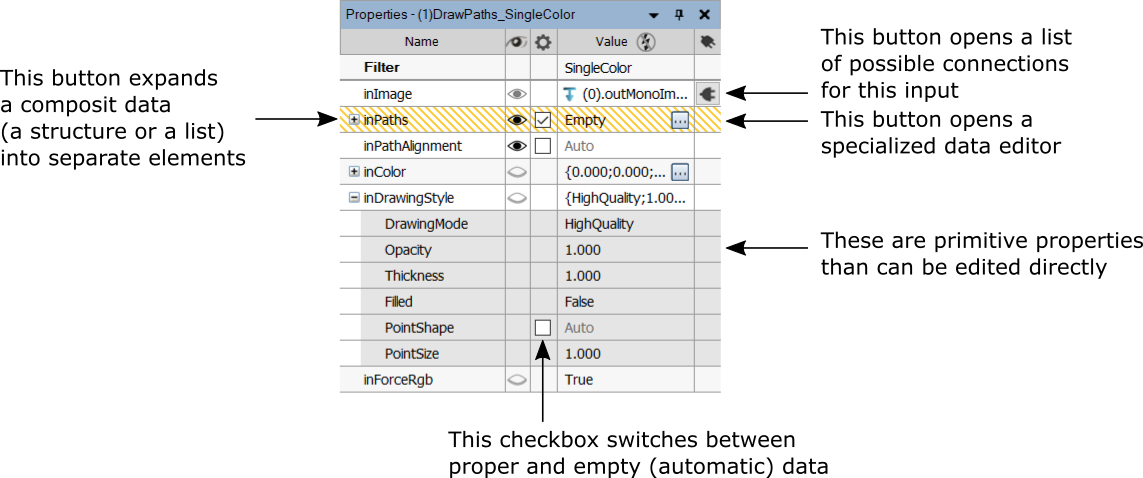
Task: Open the inPaths ellipsis editor button
Action: 680,120
